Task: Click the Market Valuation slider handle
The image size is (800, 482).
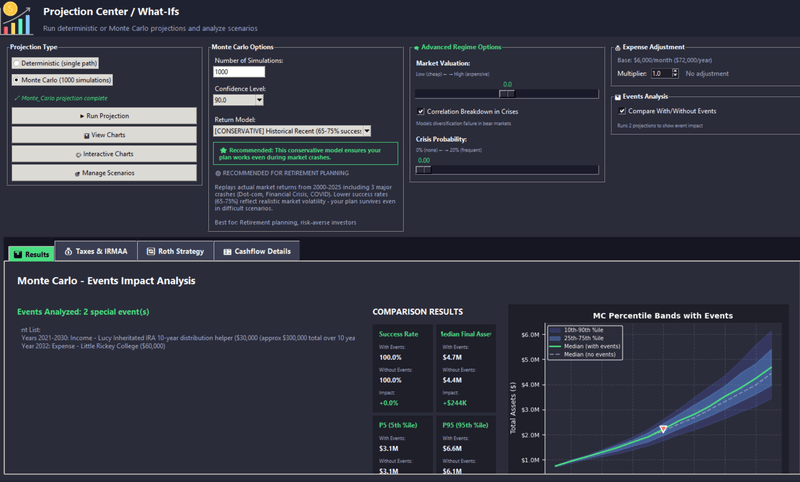Action: [x=506, y=93]
